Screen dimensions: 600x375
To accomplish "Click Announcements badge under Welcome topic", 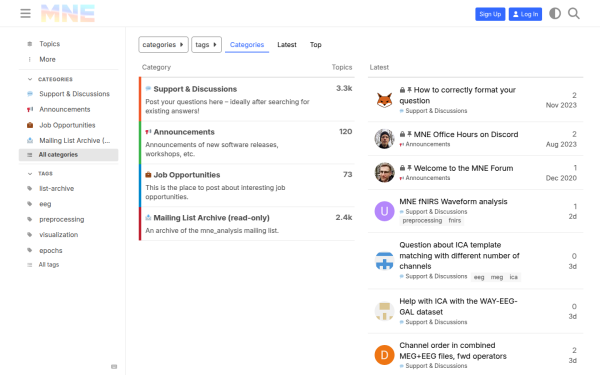I will click(x=425, y=178).
